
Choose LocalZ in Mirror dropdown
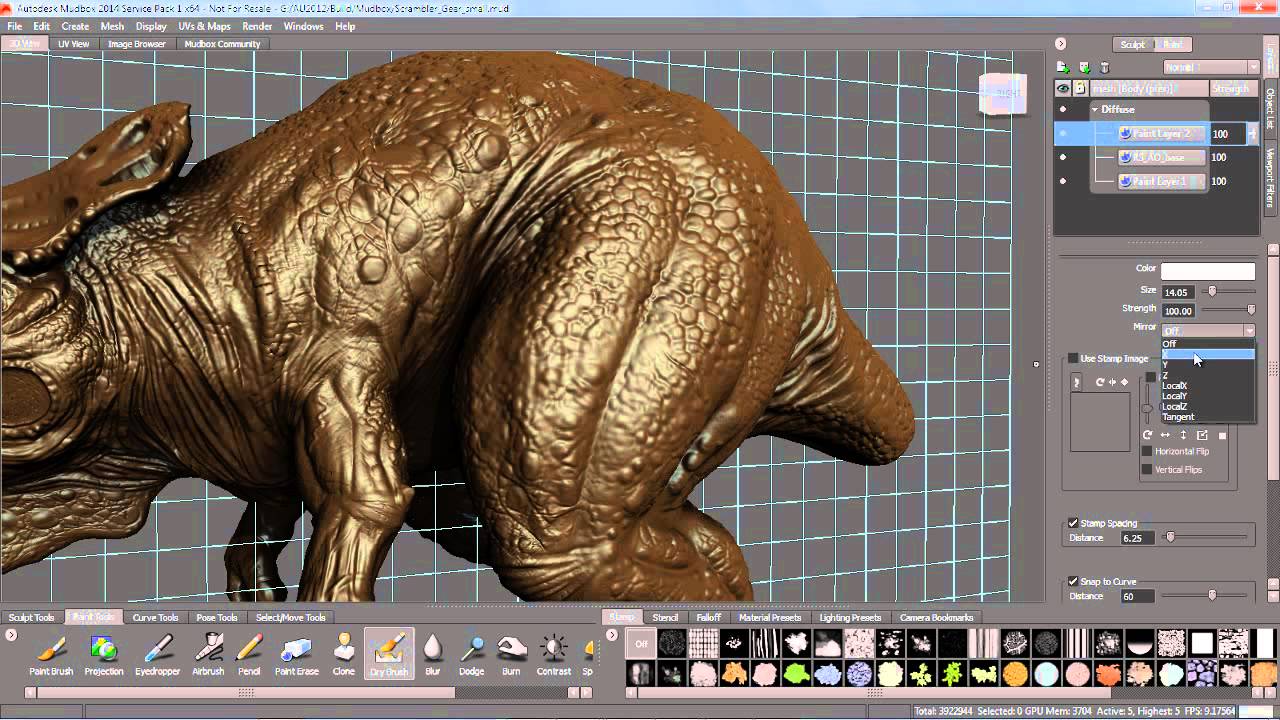1207,406
